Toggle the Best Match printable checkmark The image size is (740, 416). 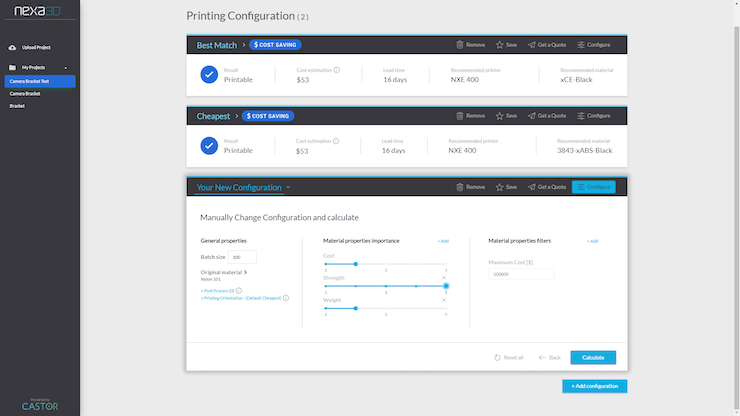pyautogui.click(x=209, y=75)
